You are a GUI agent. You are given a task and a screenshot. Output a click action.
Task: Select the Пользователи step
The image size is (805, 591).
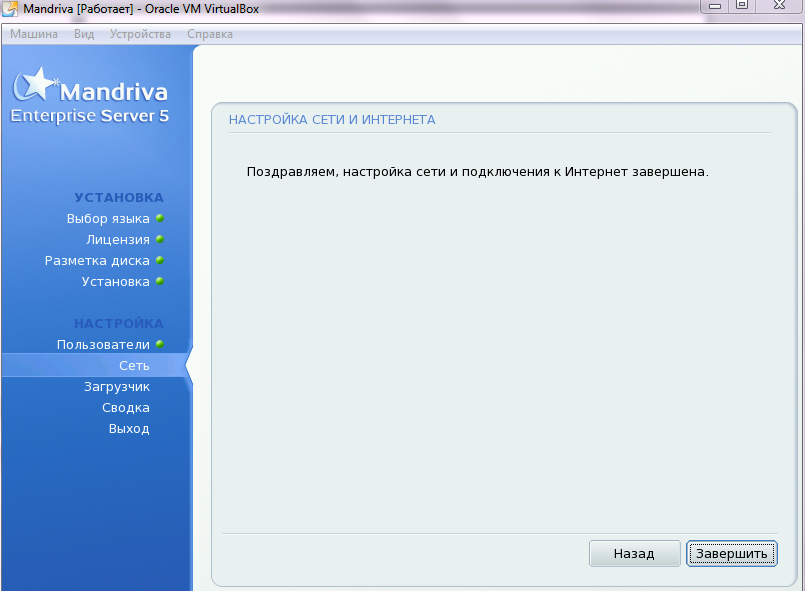click(x=103, y=345)
